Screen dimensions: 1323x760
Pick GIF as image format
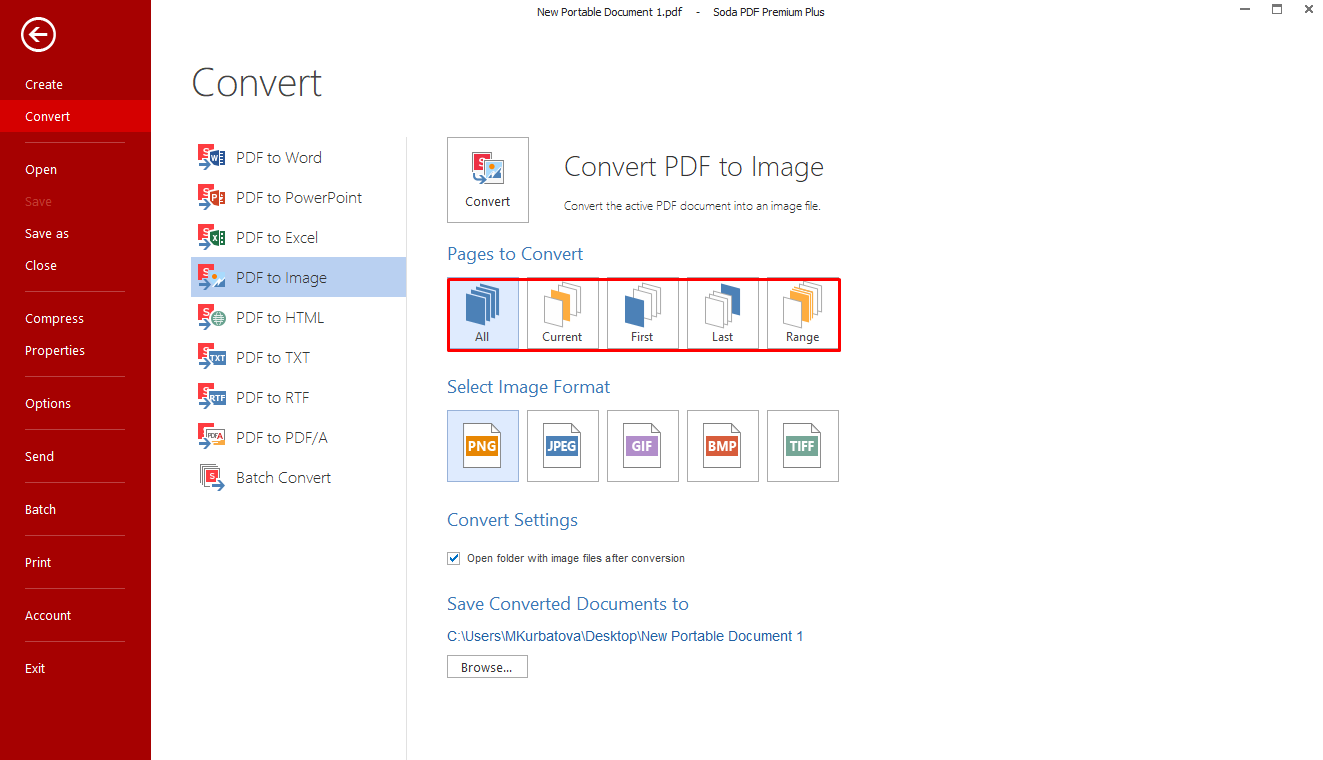click(x=642, y=446)
